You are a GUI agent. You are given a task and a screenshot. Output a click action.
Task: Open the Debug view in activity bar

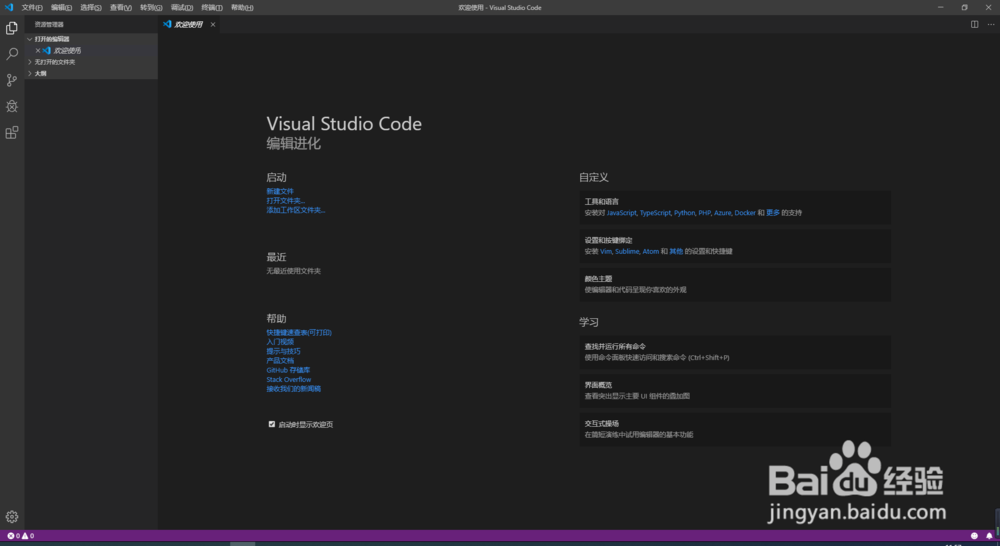click(11, 107)
